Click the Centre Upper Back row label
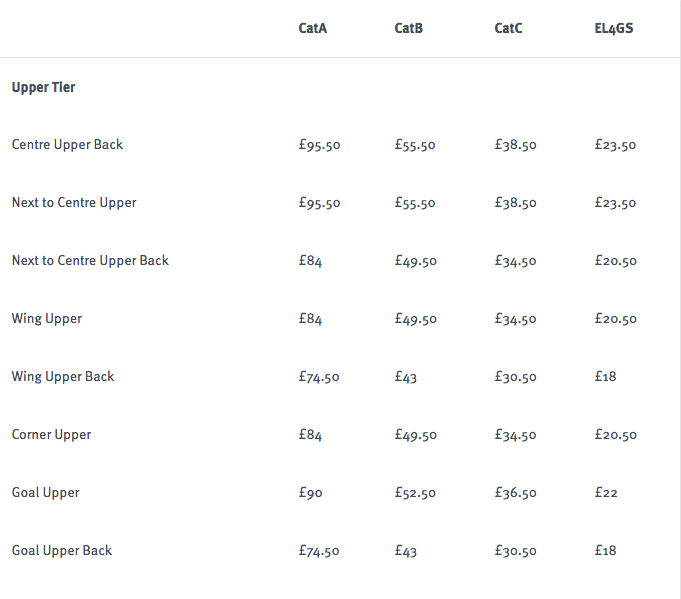Screen dimensions: 681x599 pos(67,145)
